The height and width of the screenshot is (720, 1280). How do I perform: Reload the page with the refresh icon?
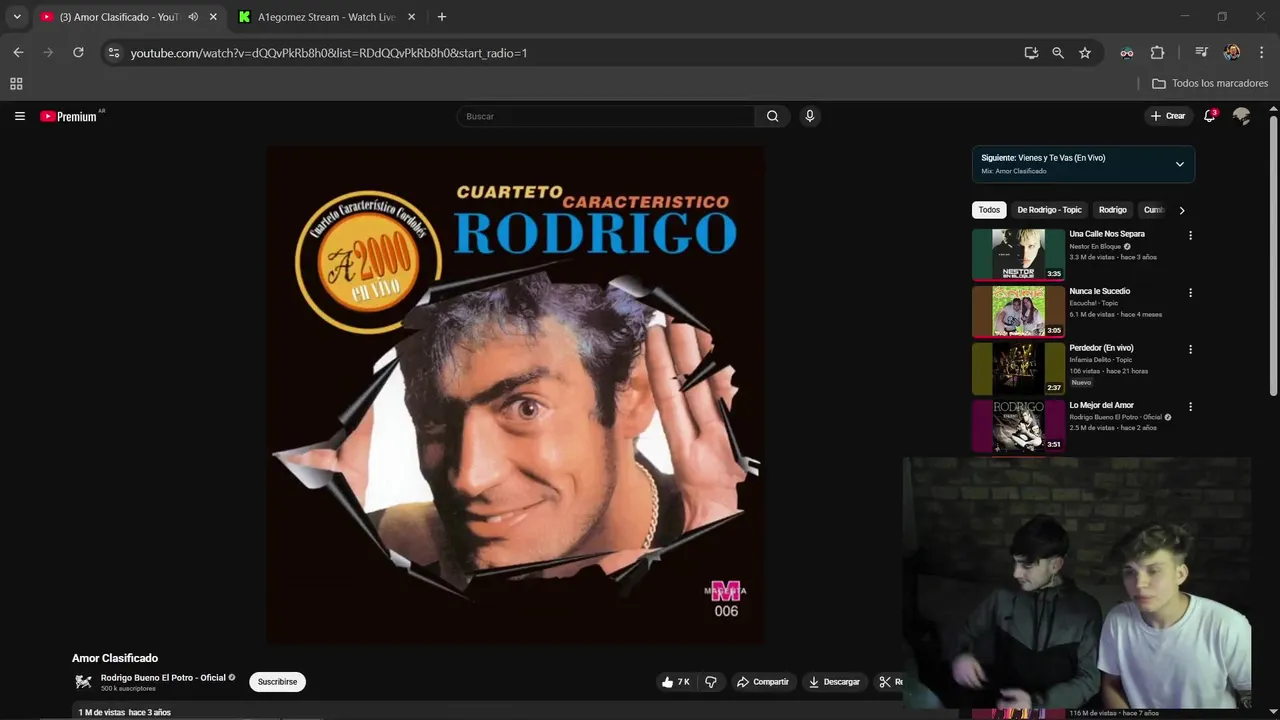[78, 53]
